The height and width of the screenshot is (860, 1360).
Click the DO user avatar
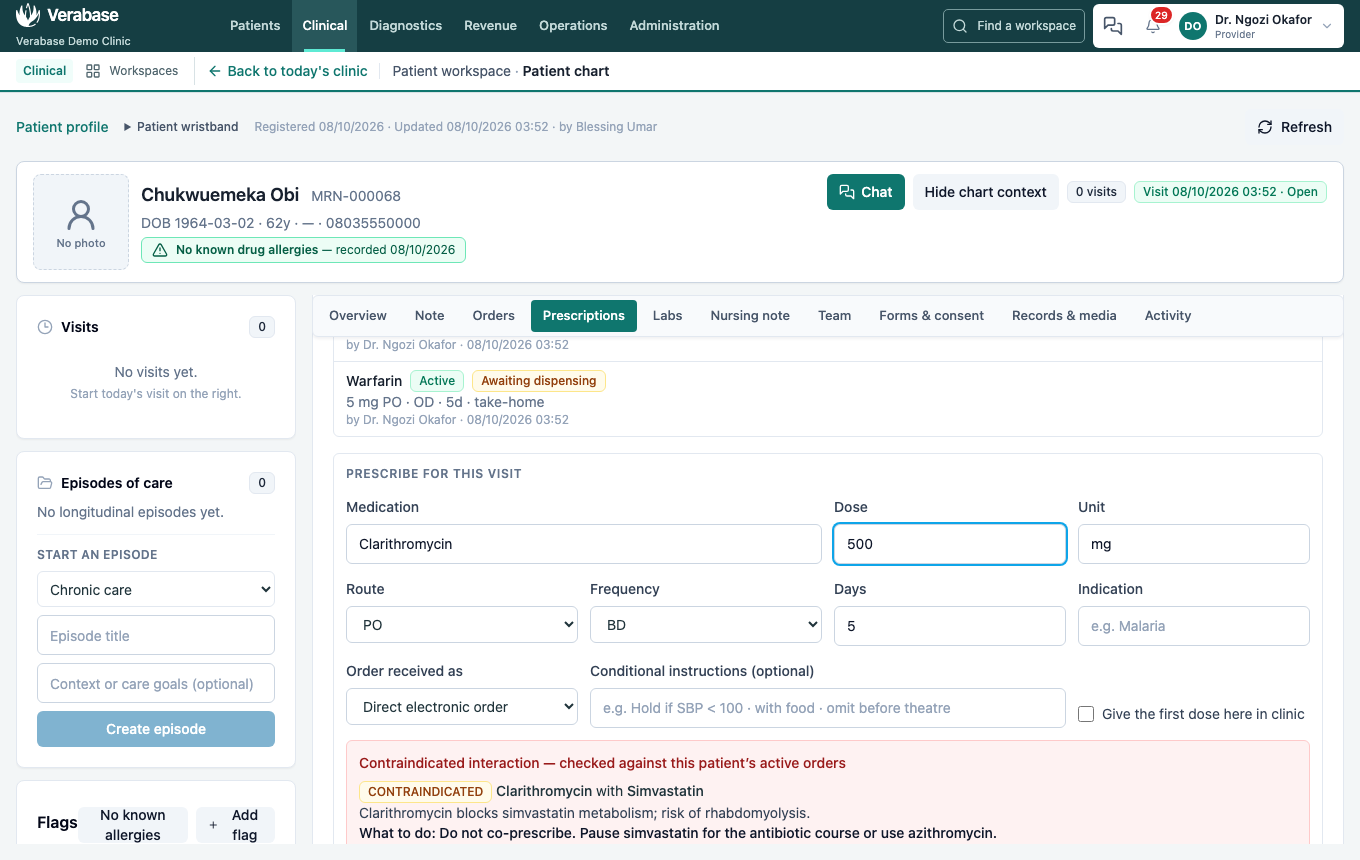(x=1193, y=26)
